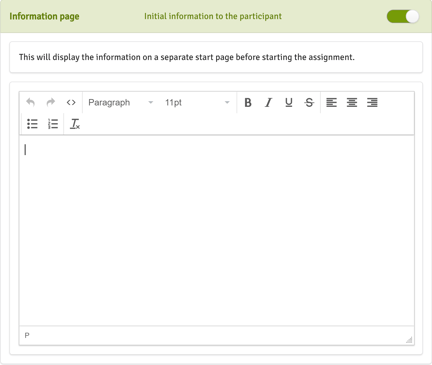Open the 11pt font size dropdown
The width and height of the screenshot is (432, 365).
(x=197, y=102)
